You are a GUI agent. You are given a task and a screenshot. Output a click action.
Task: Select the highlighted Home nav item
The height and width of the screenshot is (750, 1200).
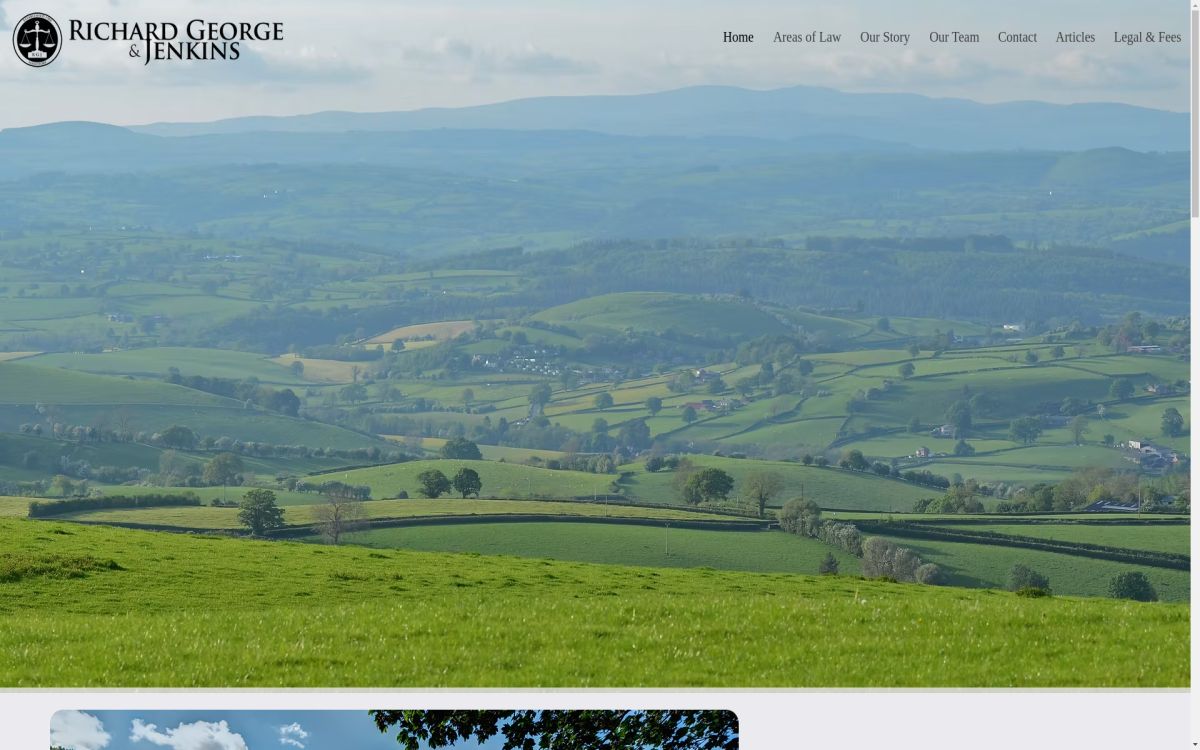(738, 37)
